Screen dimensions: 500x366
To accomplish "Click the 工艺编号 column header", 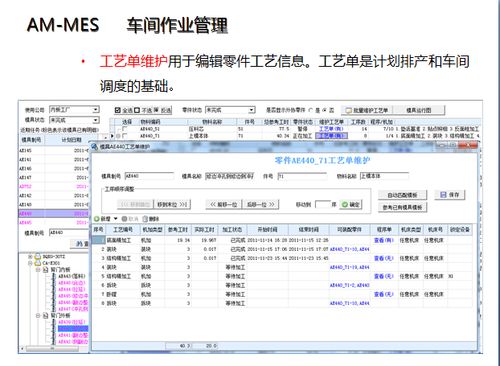I will click(x=123, y=229).
